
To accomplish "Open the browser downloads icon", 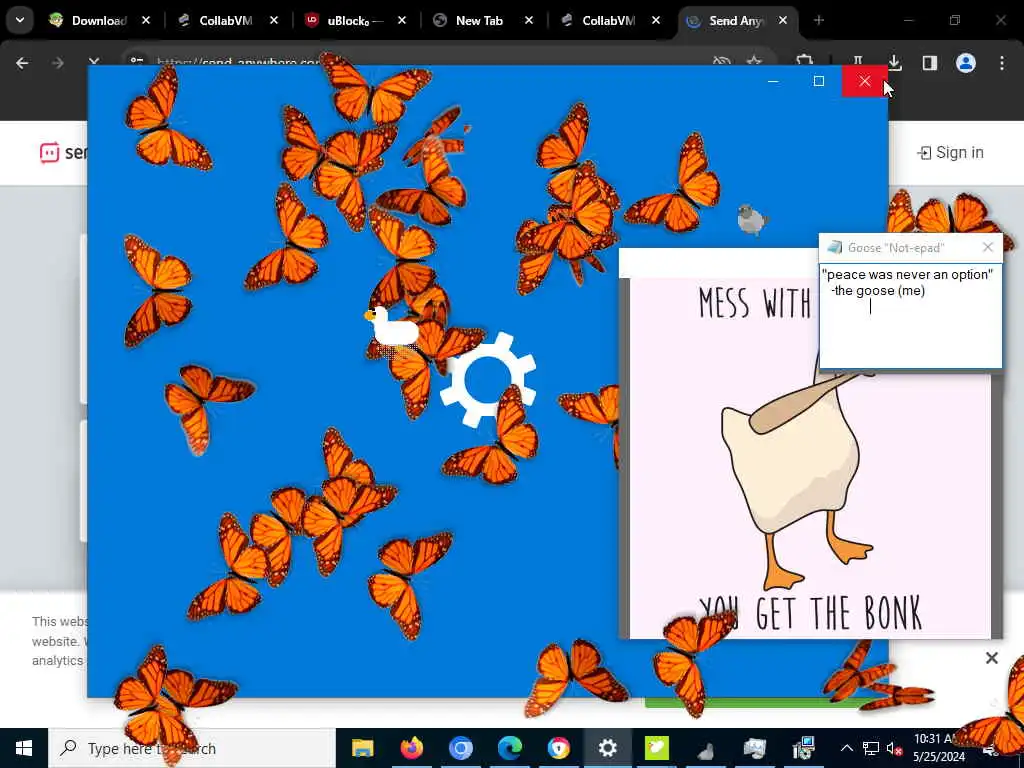I will pos(895,63).
